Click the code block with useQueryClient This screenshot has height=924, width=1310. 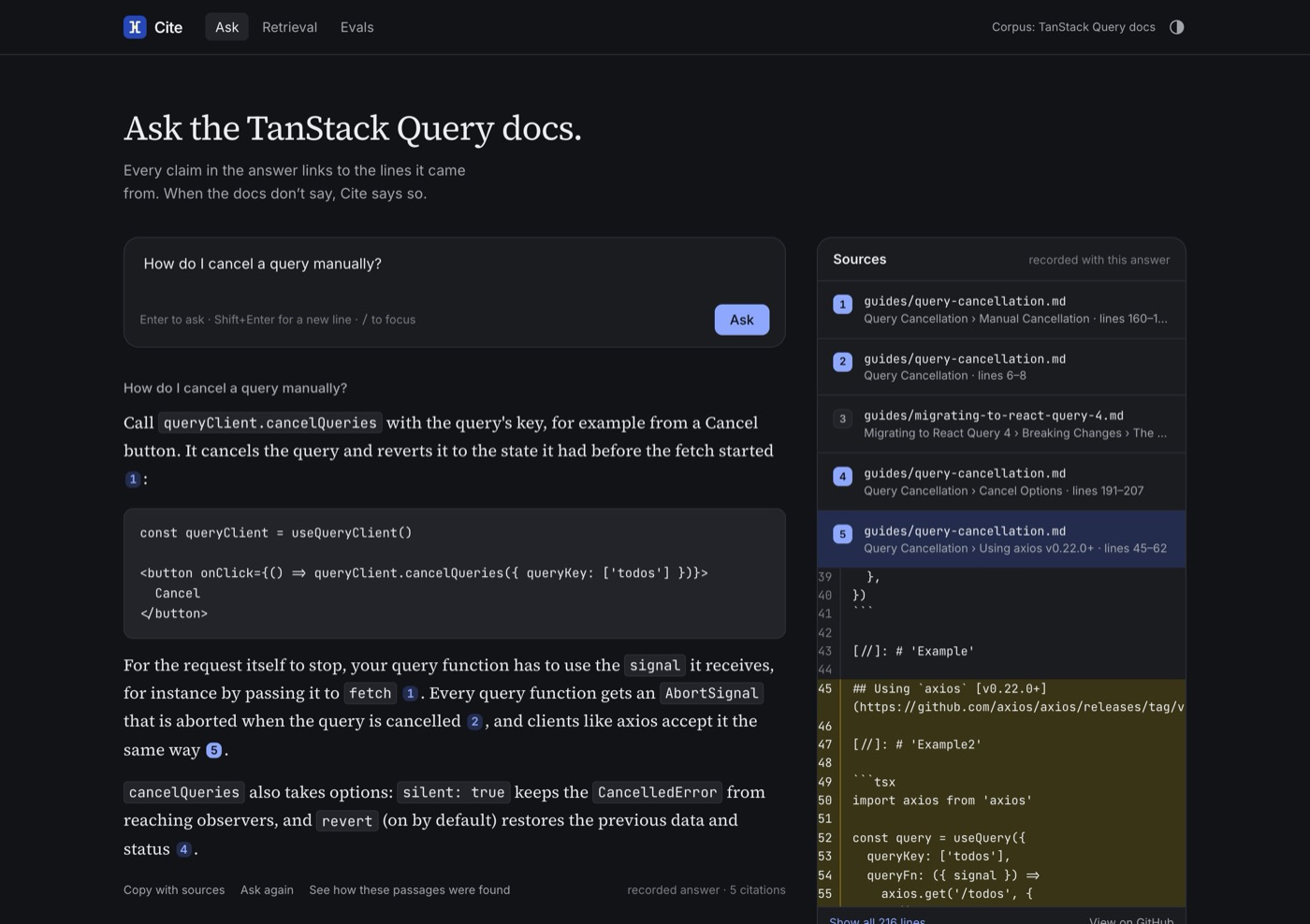pyautogui.click(x=454, y=573)
